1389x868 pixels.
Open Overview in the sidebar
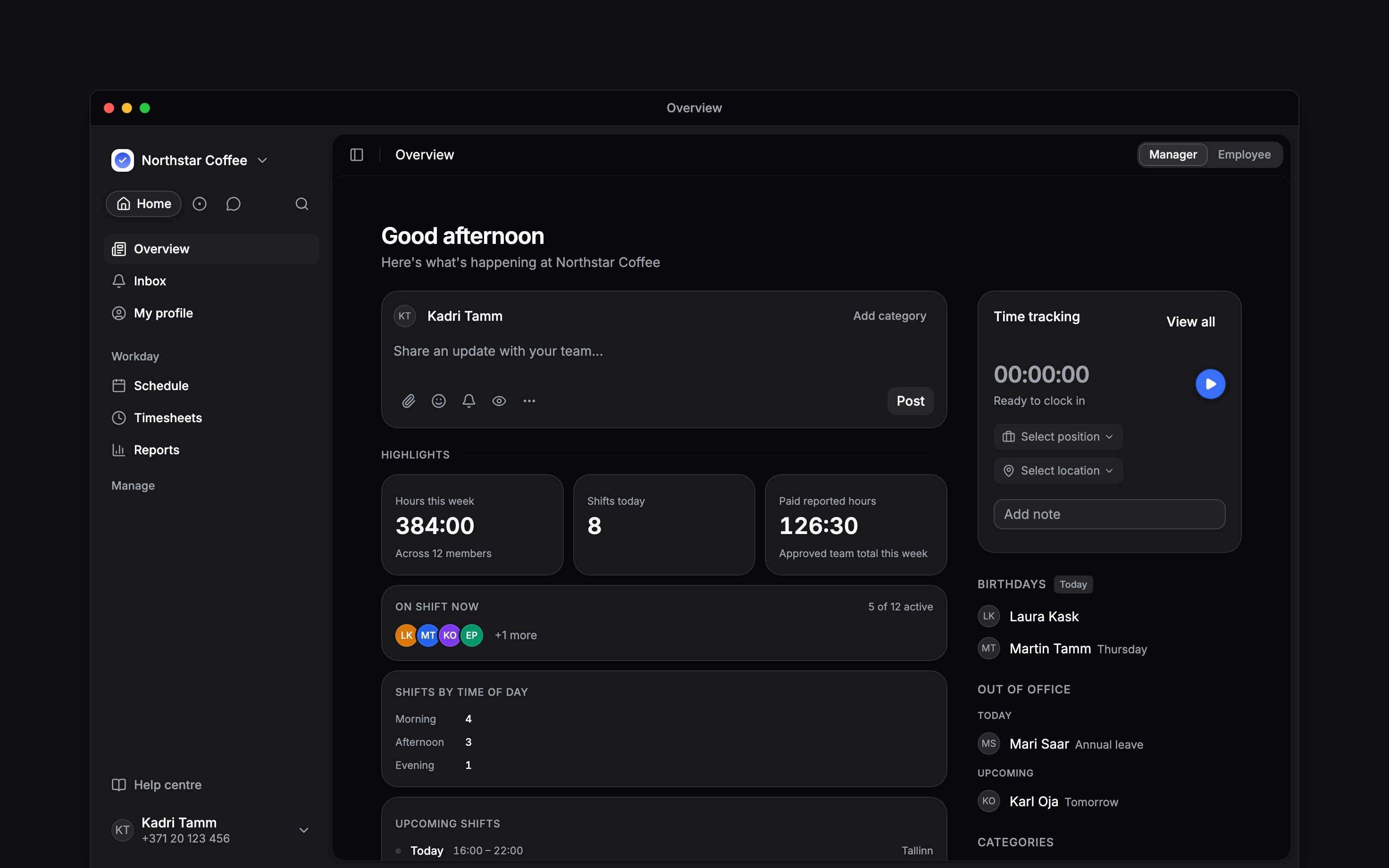pos(210,249)
